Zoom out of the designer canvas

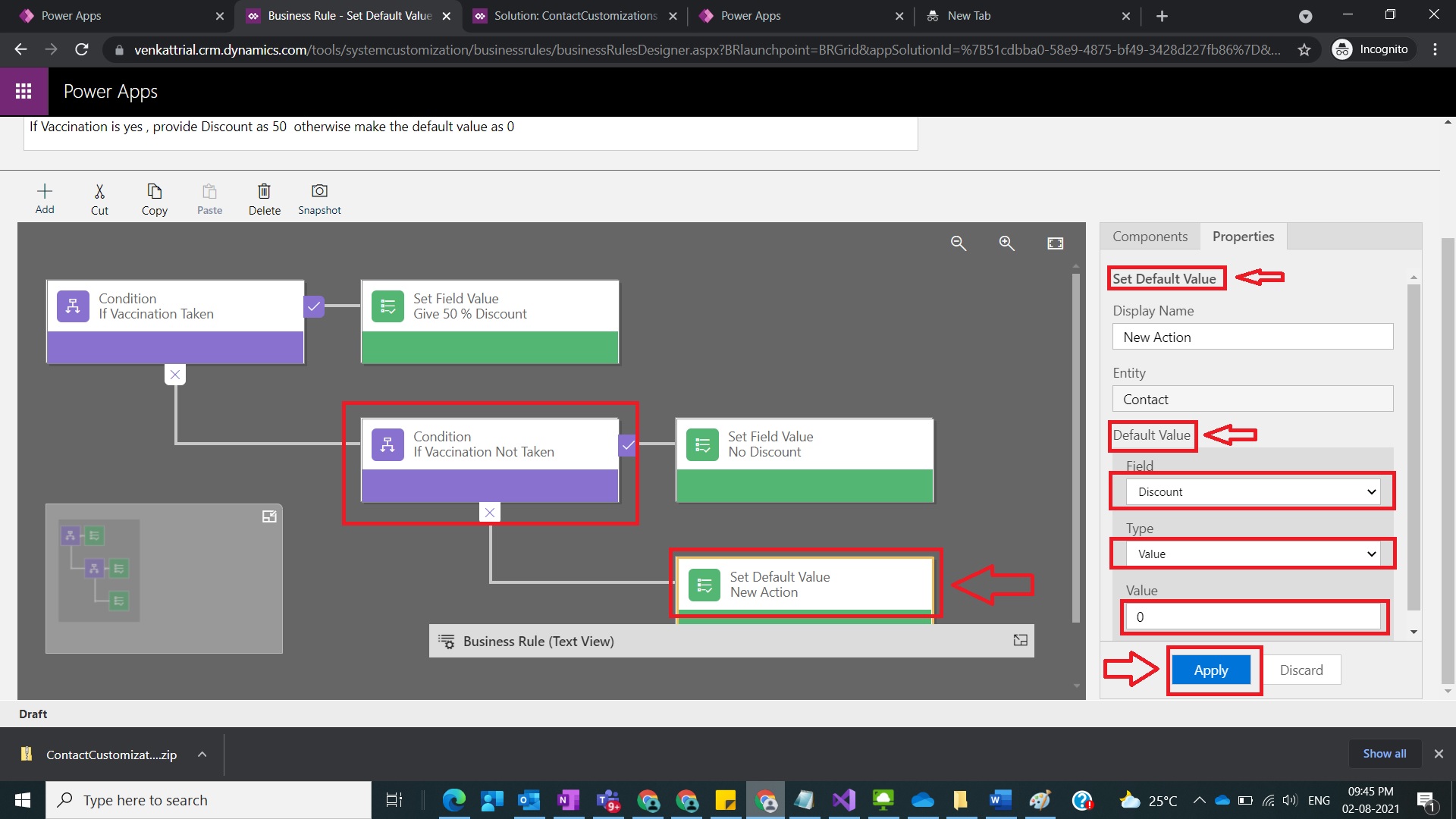[x=959, y=243]
